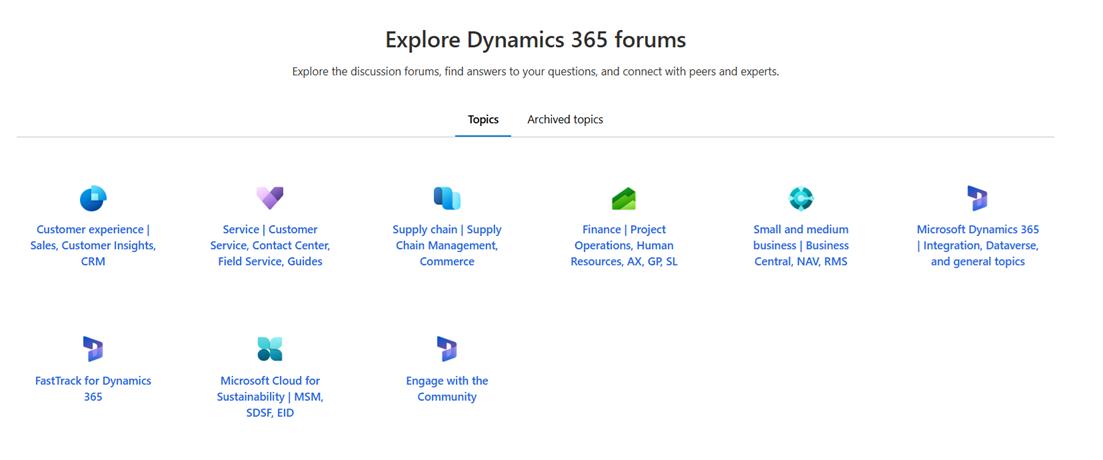Click the Service purple heart icon
The height and width of the screenshot is (460, 1103).
pos(269,198)
